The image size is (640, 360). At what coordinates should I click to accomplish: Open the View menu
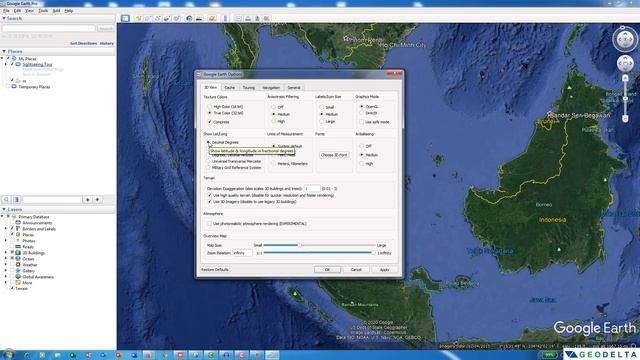[x=30, y=11]
